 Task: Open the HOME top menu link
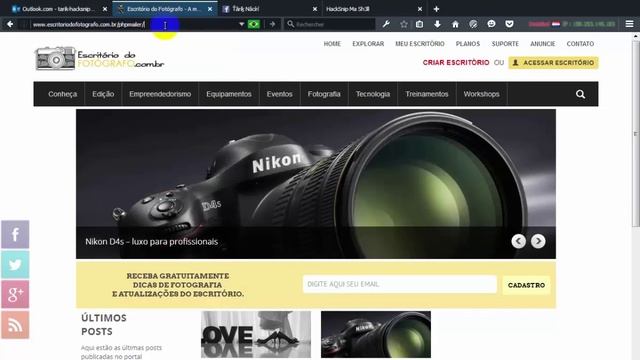(332, 44)
